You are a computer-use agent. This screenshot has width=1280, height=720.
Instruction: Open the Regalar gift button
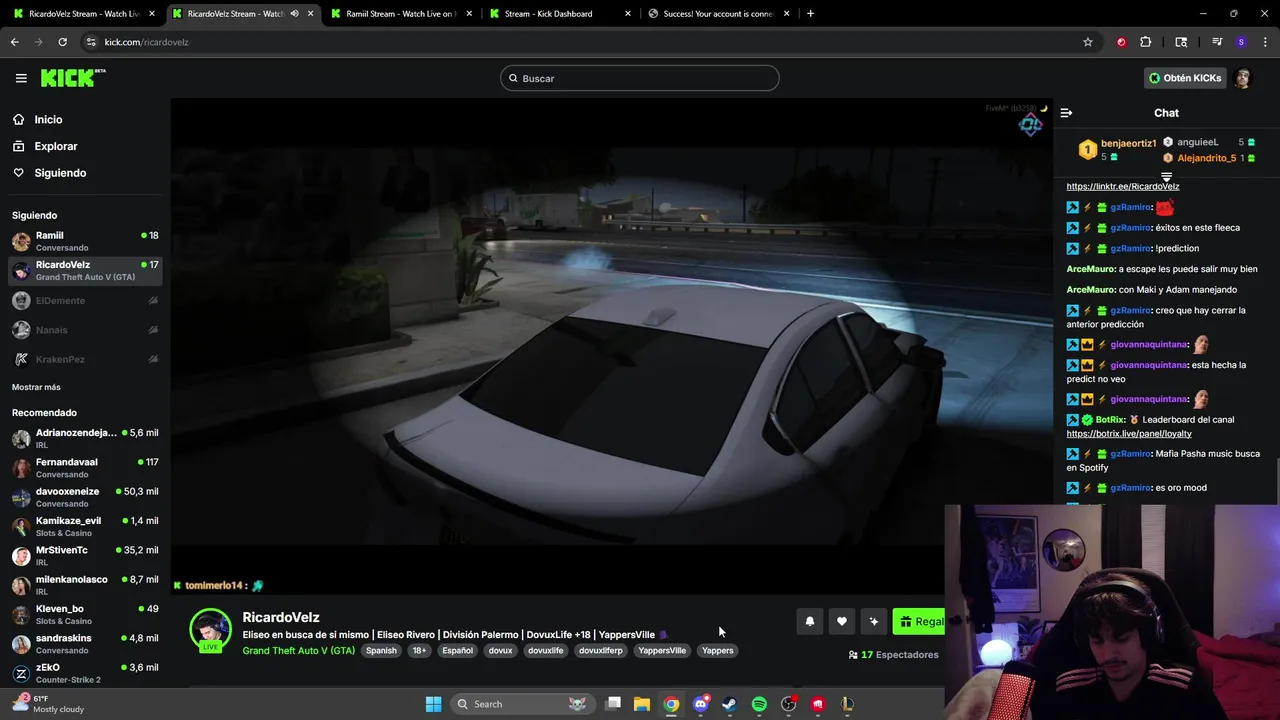click(x=919, y=622)
